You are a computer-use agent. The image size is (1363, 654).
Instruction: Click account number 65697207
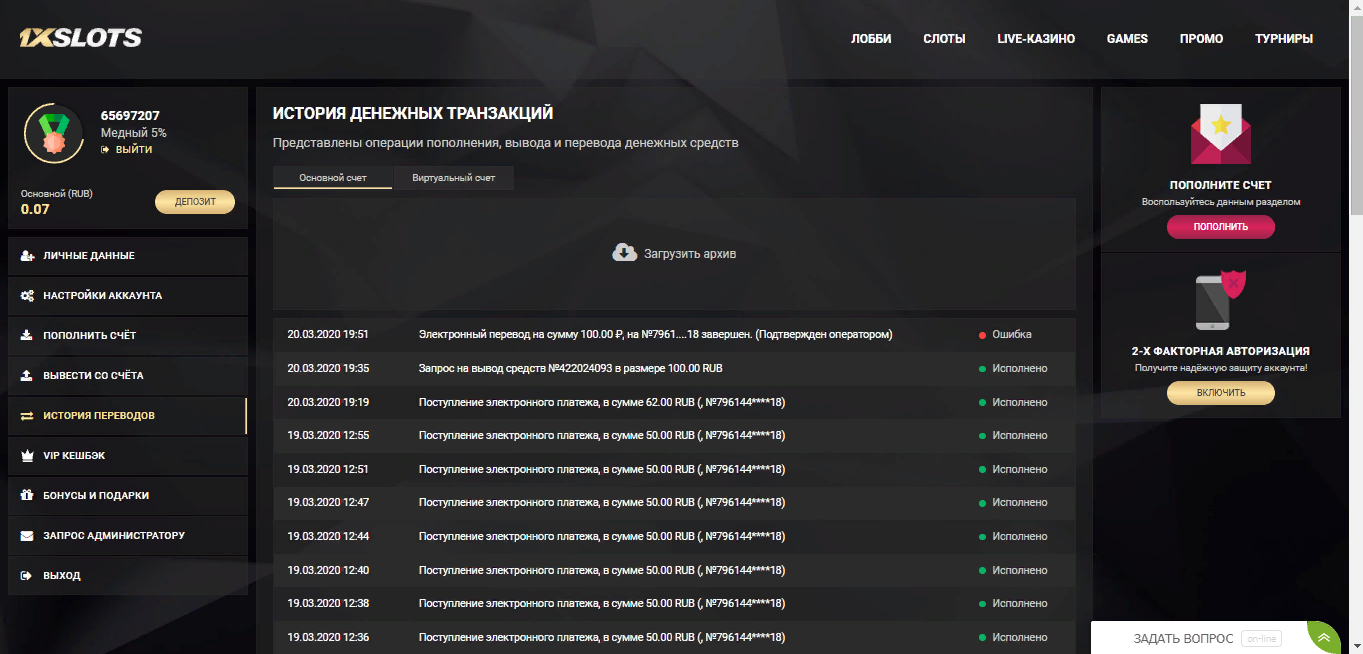130,116
